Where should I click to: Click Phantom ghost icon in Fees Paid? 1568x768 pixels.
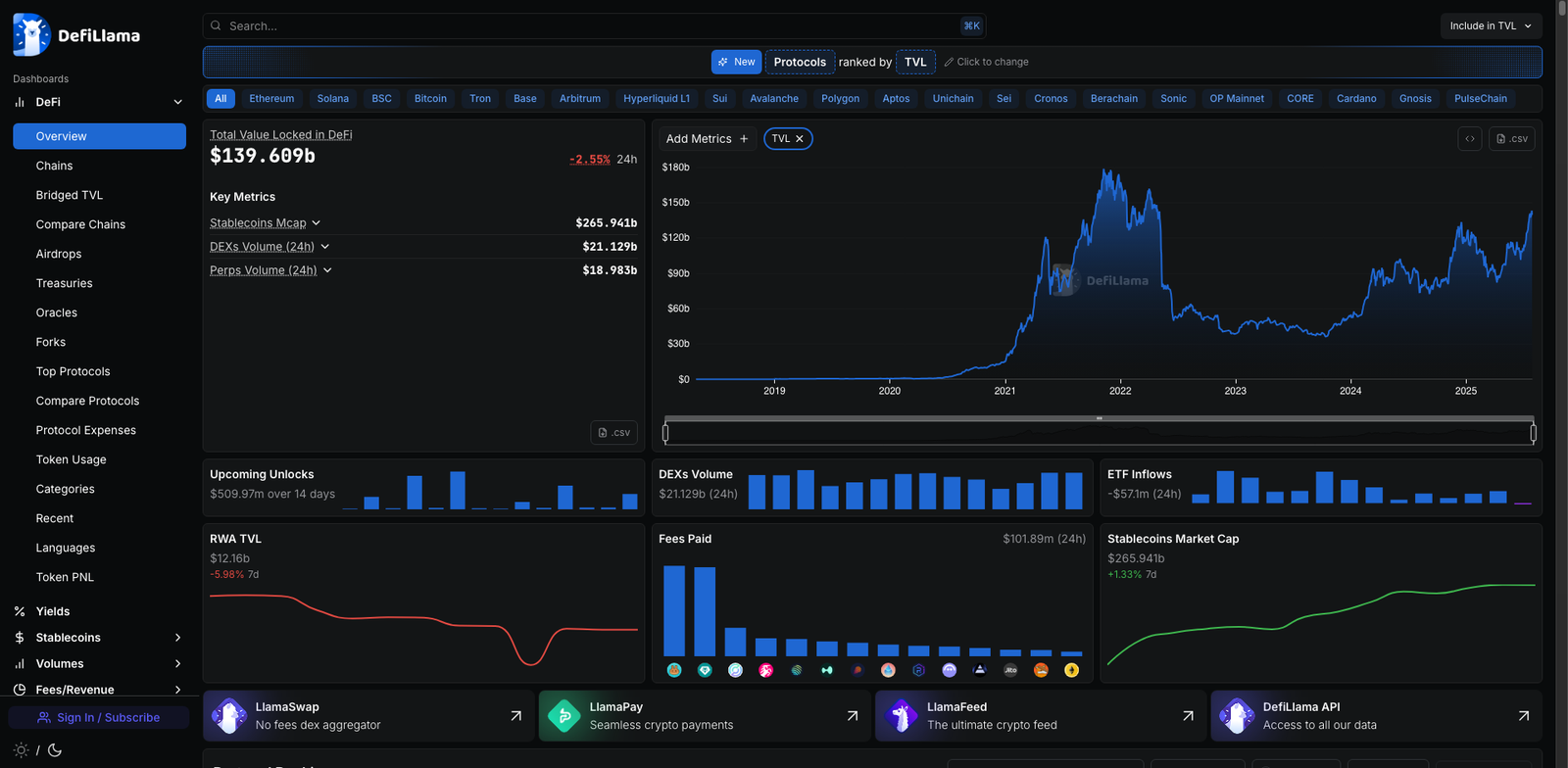pyautogui.click(x=949, y=670)
